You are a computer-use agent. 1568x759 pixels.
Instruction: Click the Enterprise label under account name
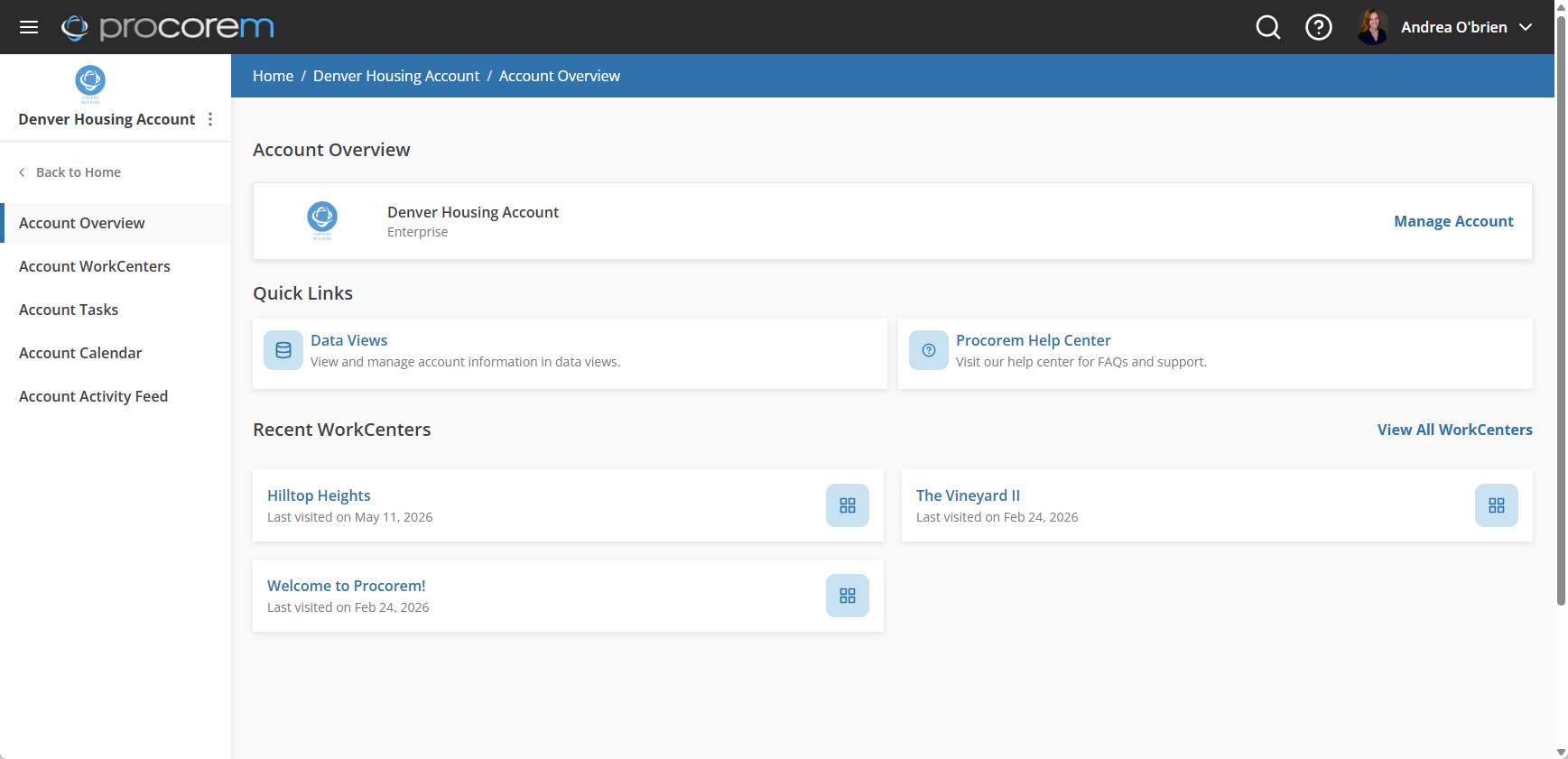(x=417, y=232)
